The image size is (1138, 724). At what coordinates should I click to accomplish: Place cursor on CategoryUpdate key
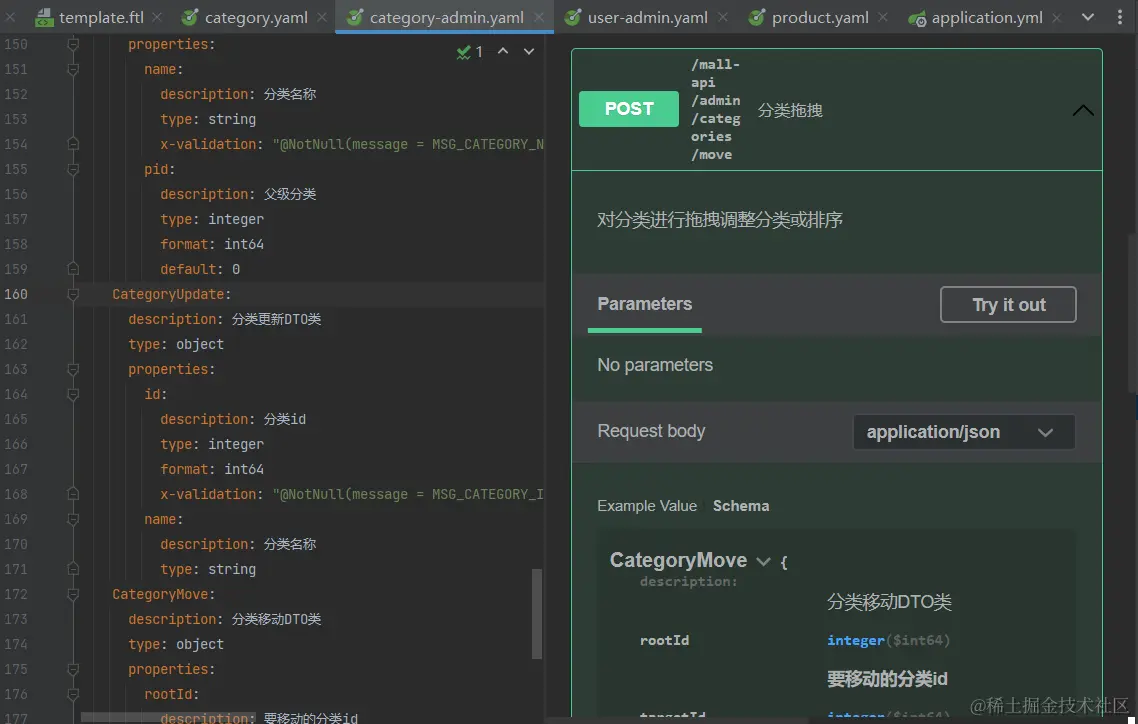tap(168, 295)
